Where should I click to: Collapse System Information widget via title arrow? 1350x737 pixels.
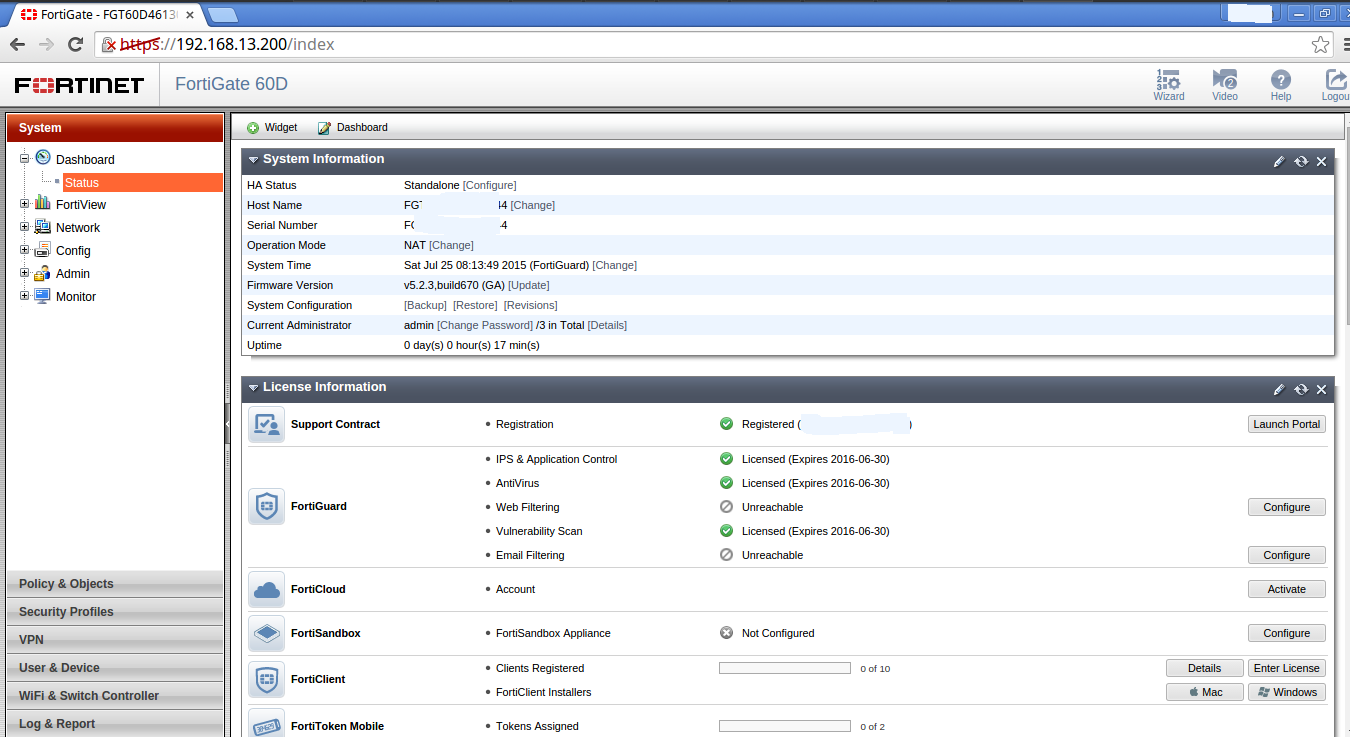pyautogui.click(x=253, y=160)
